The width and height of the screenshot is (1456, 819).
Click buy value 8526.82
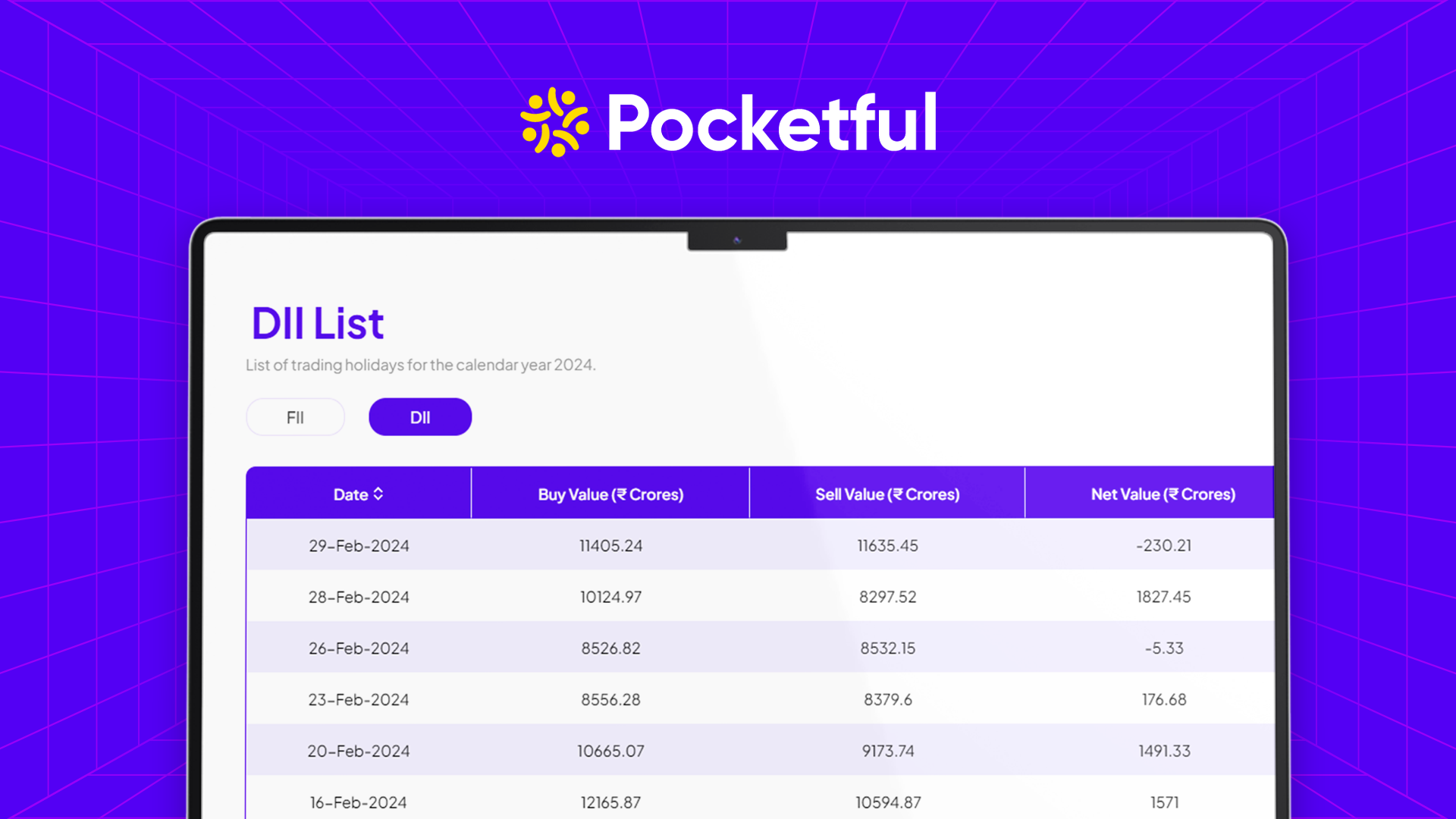[x=610, y=648]
